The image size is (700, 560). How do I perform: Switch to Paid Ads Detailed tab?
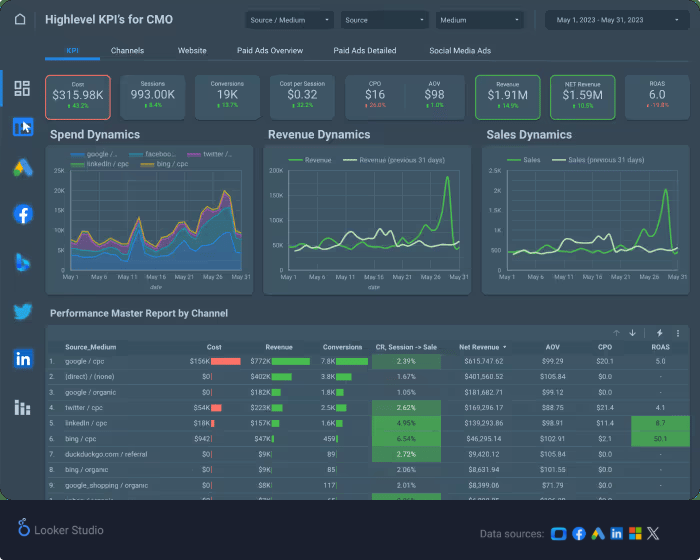365,50
